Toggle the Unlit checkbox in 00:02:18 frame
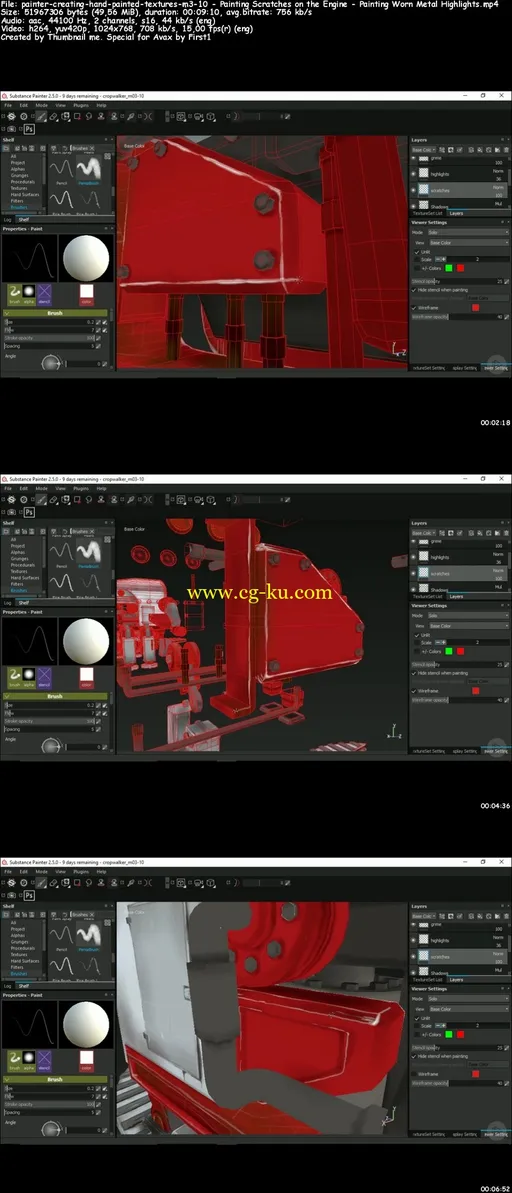 click(417, 253)
